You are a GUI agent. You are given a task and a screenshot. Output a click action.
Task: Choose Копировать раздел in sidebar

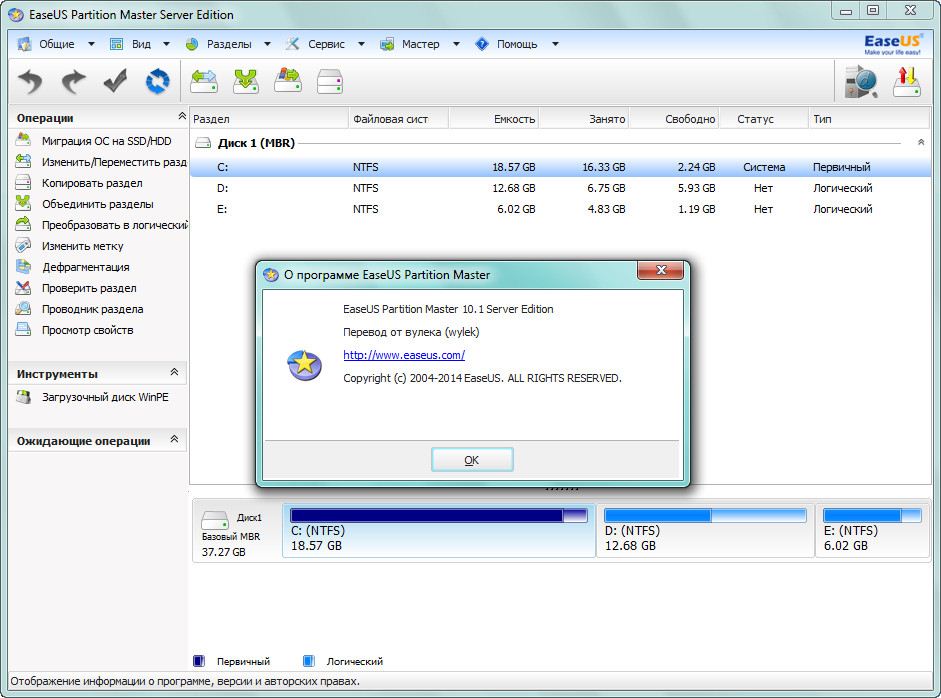[x=92, y=183]
